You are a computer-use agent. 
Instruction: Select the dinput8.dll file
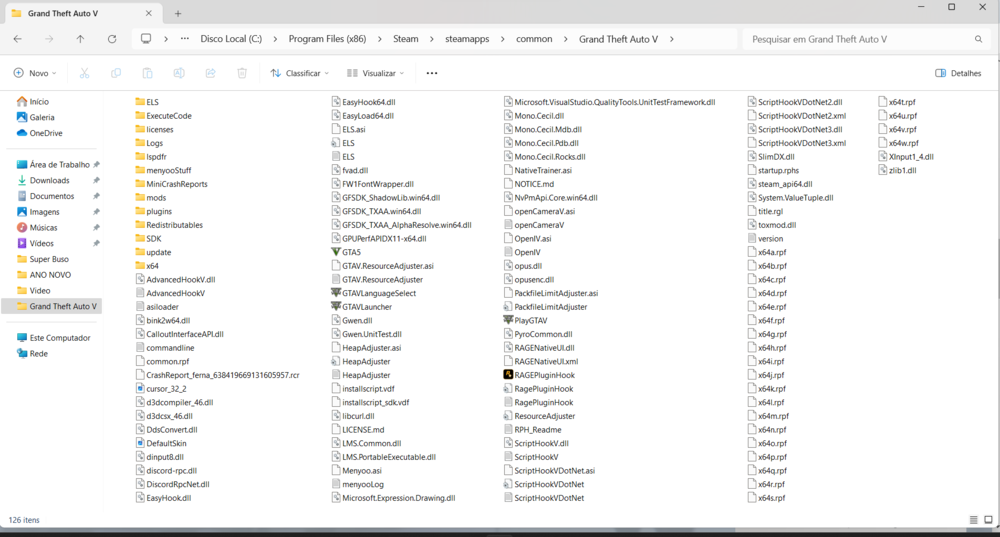(x=159, y=457)
